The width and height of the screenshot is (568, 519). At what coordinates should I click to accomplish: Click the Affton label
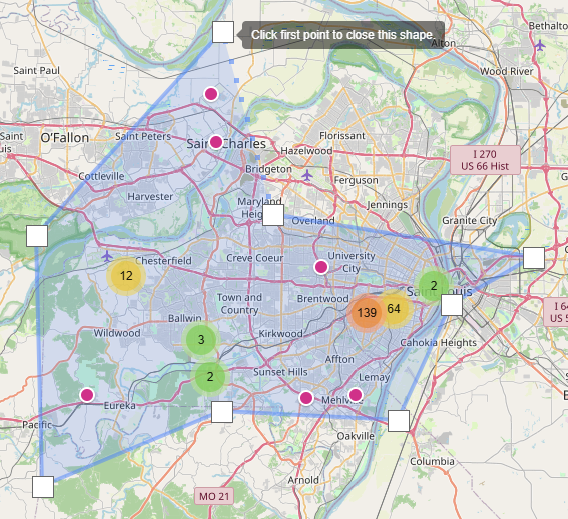[x=339, y=359]
